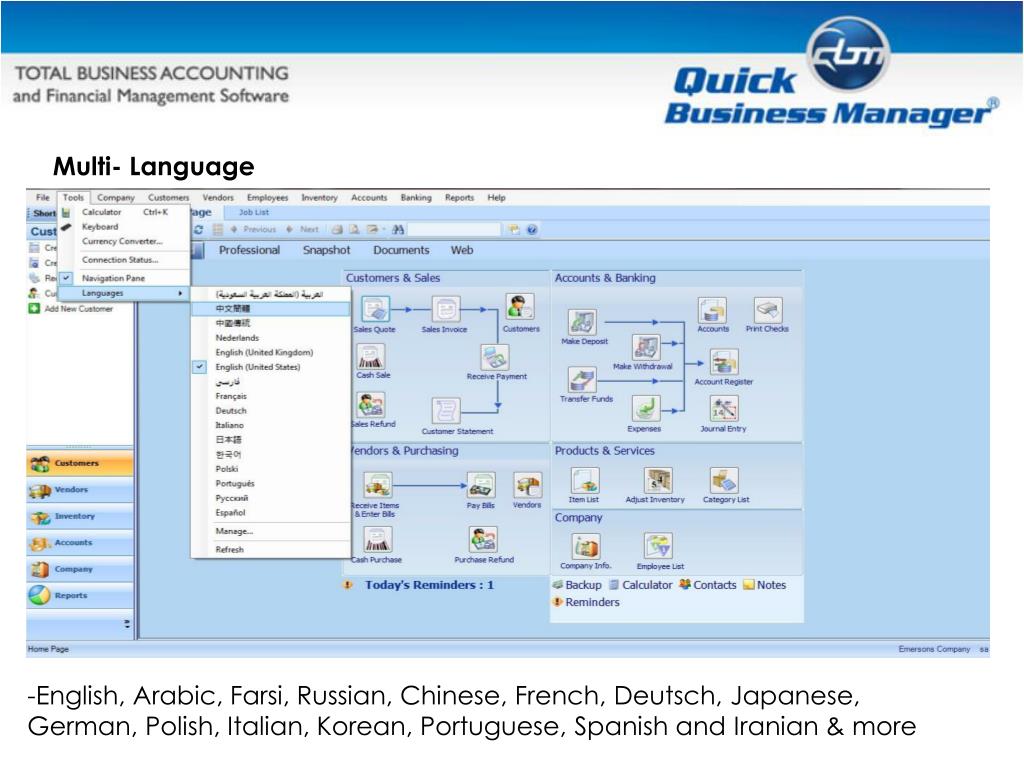This screenshot has height=768, width=1024.
Task: Choose Français language
Action: tap(231, 396)
